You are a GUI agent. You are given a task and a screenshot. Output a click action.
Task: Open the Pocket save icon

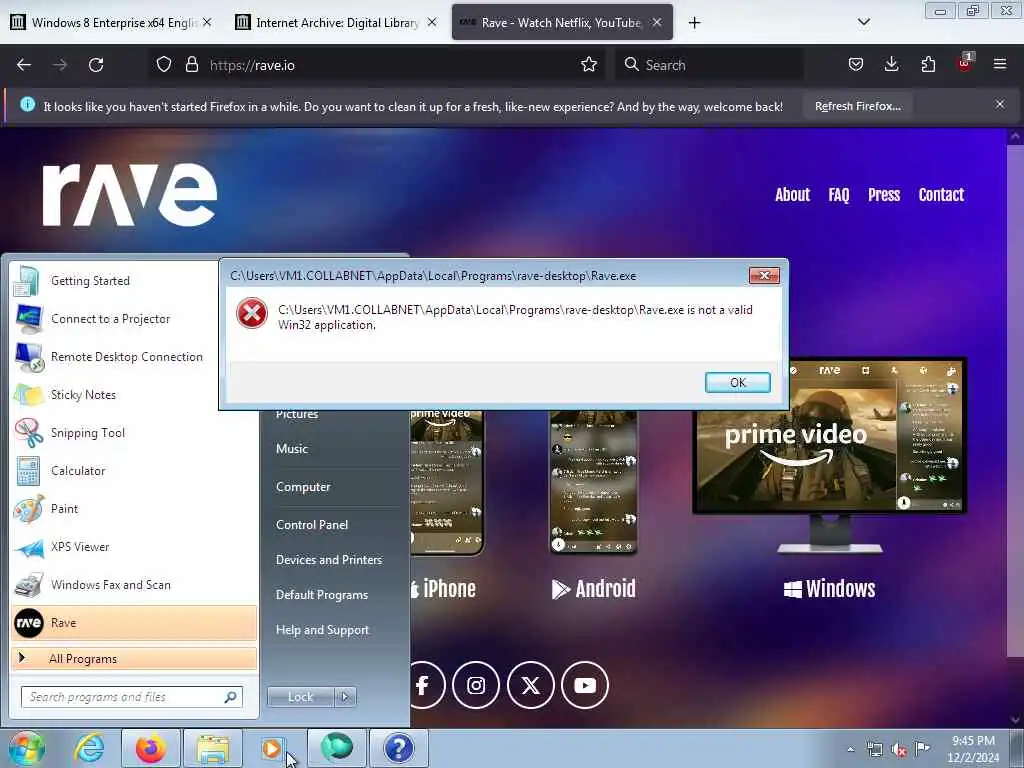(x=856, y=65)
